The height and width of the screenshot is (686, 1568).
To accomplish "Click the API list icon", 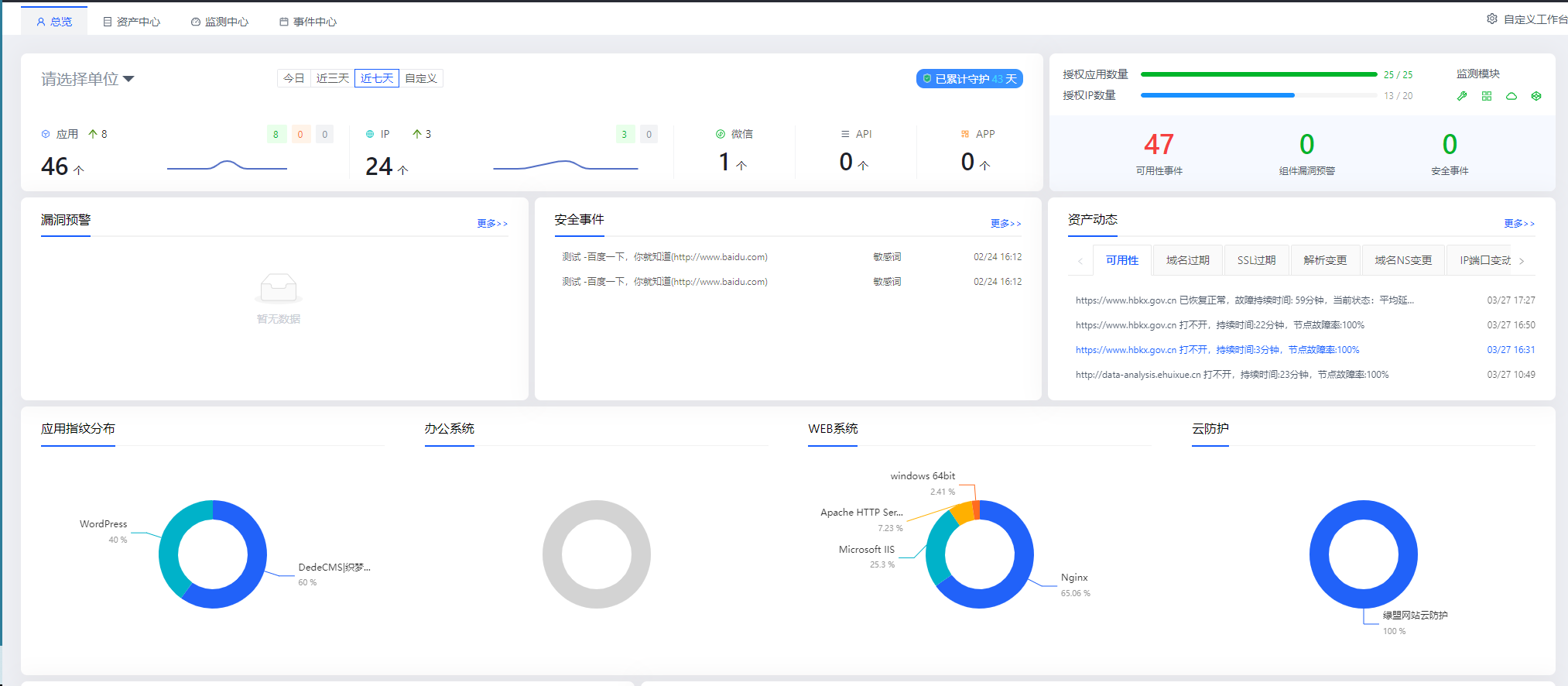I will (845, 134).
